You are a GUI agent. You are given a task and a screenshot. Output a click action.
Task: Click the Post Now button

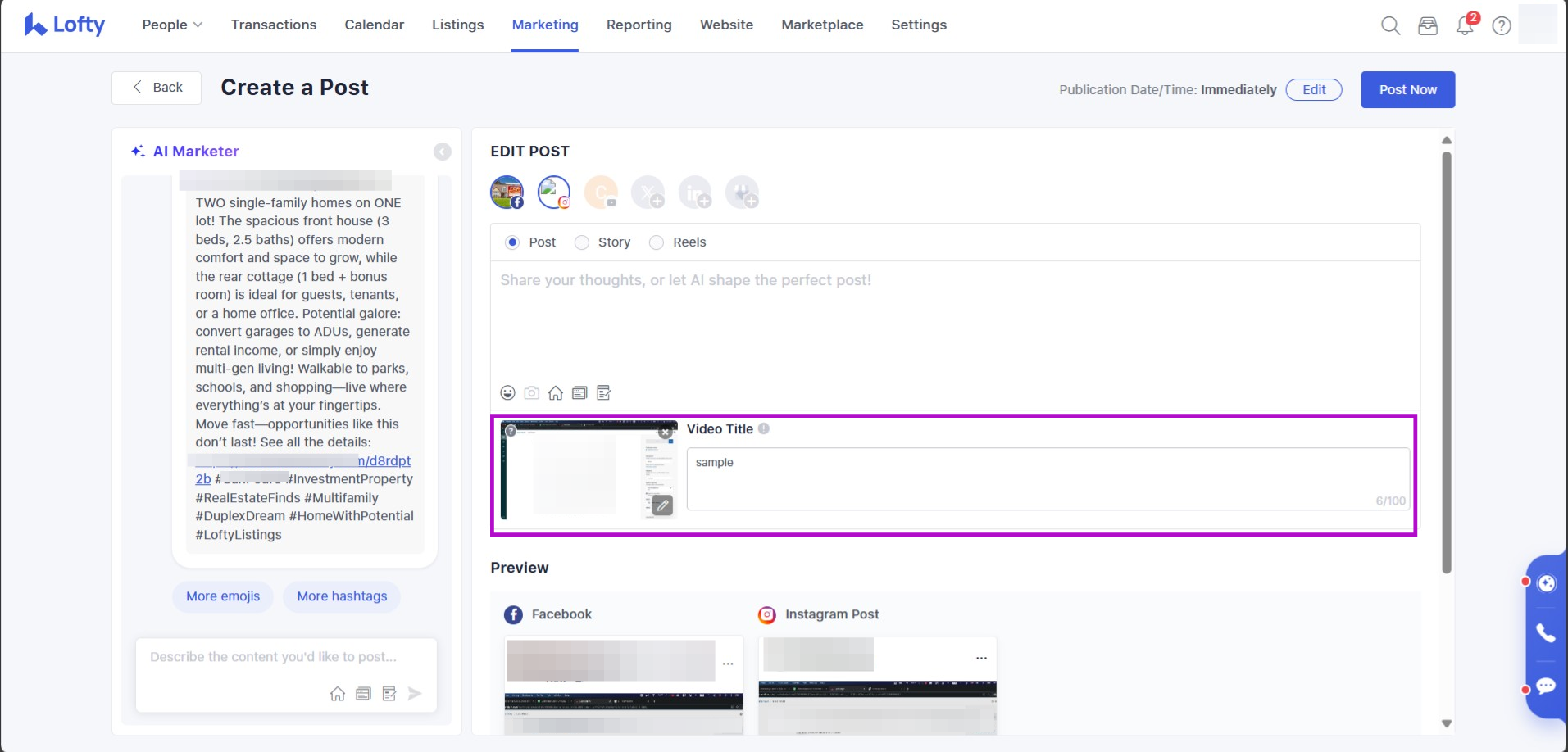click(x=1407, y=90)
